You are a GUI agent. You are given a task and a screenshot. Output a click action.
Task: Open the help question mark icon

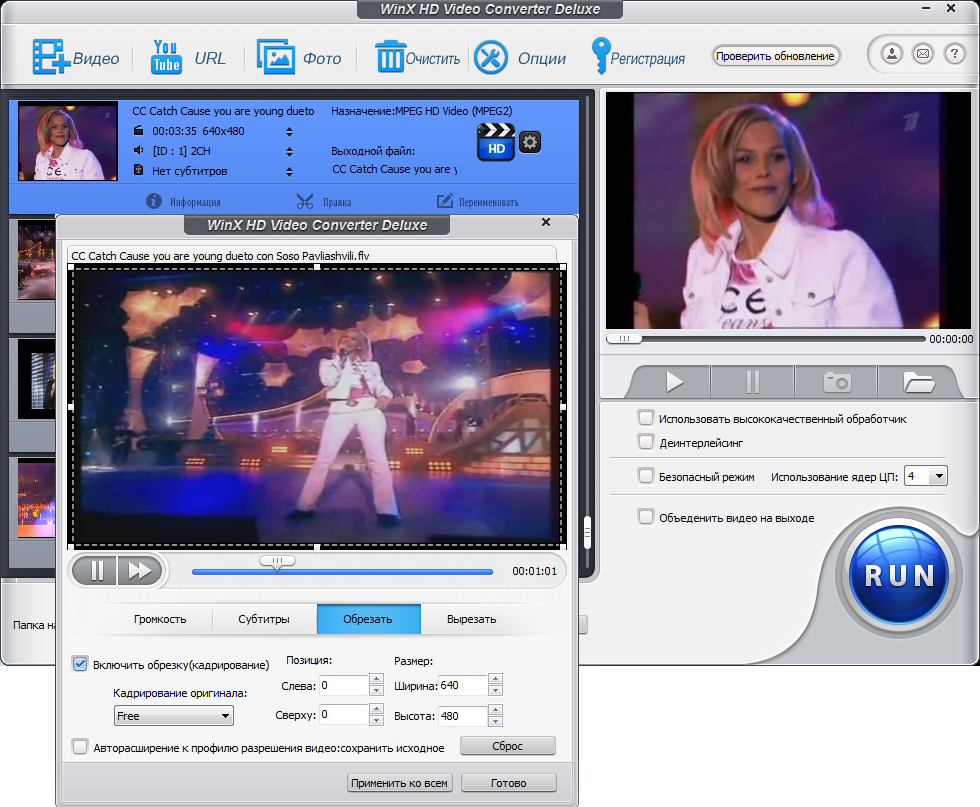(954, 54)
